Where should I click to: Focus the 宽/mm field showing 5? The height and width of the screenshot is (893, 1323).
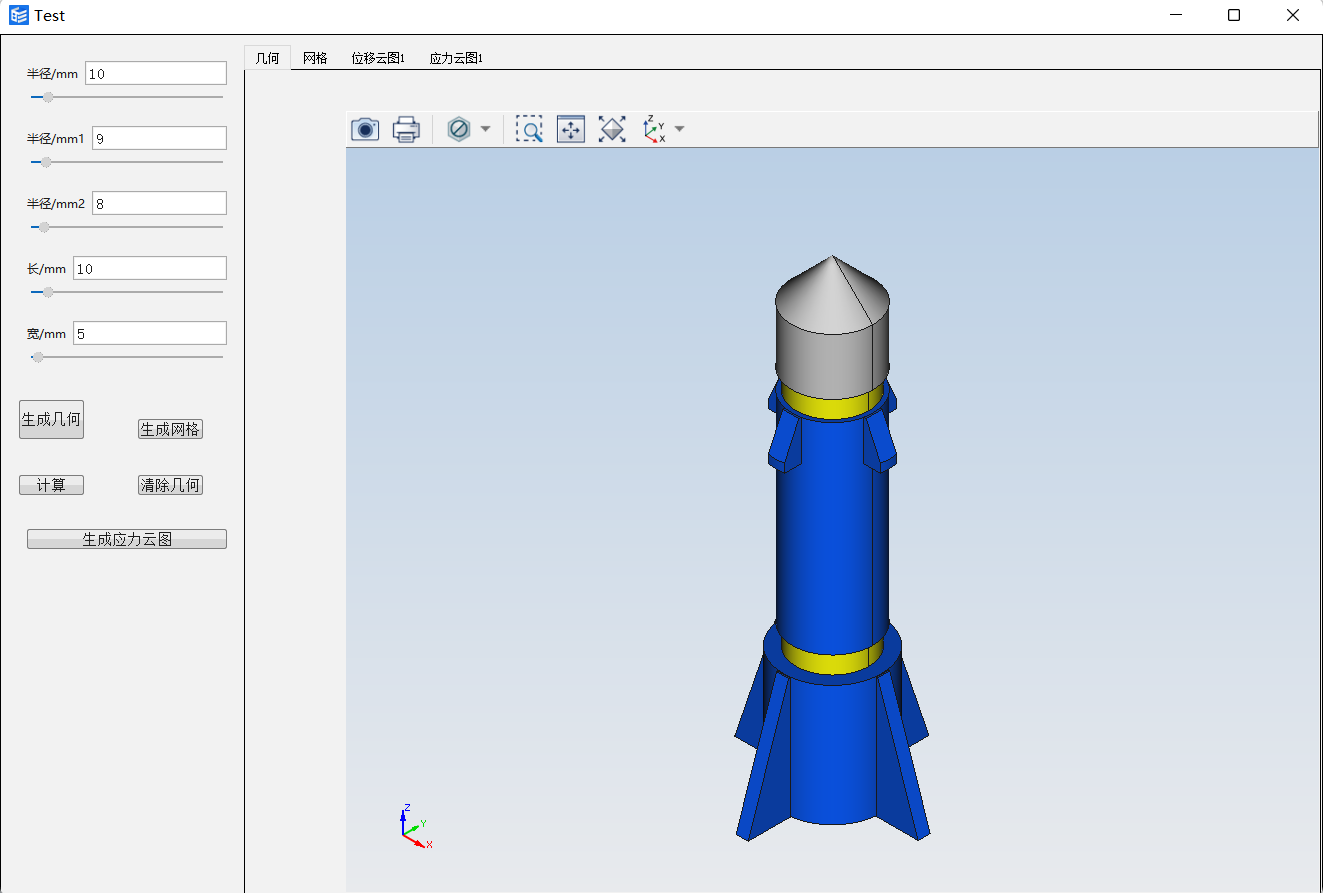(150, 333)
